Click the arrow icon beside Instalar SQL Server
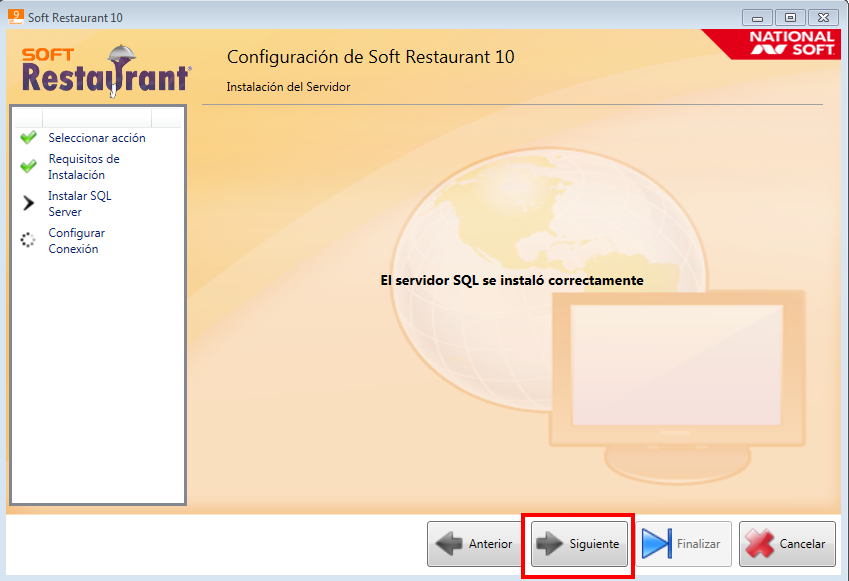The height and width of the screenshot is (581, 849). [x=28, y=203]
